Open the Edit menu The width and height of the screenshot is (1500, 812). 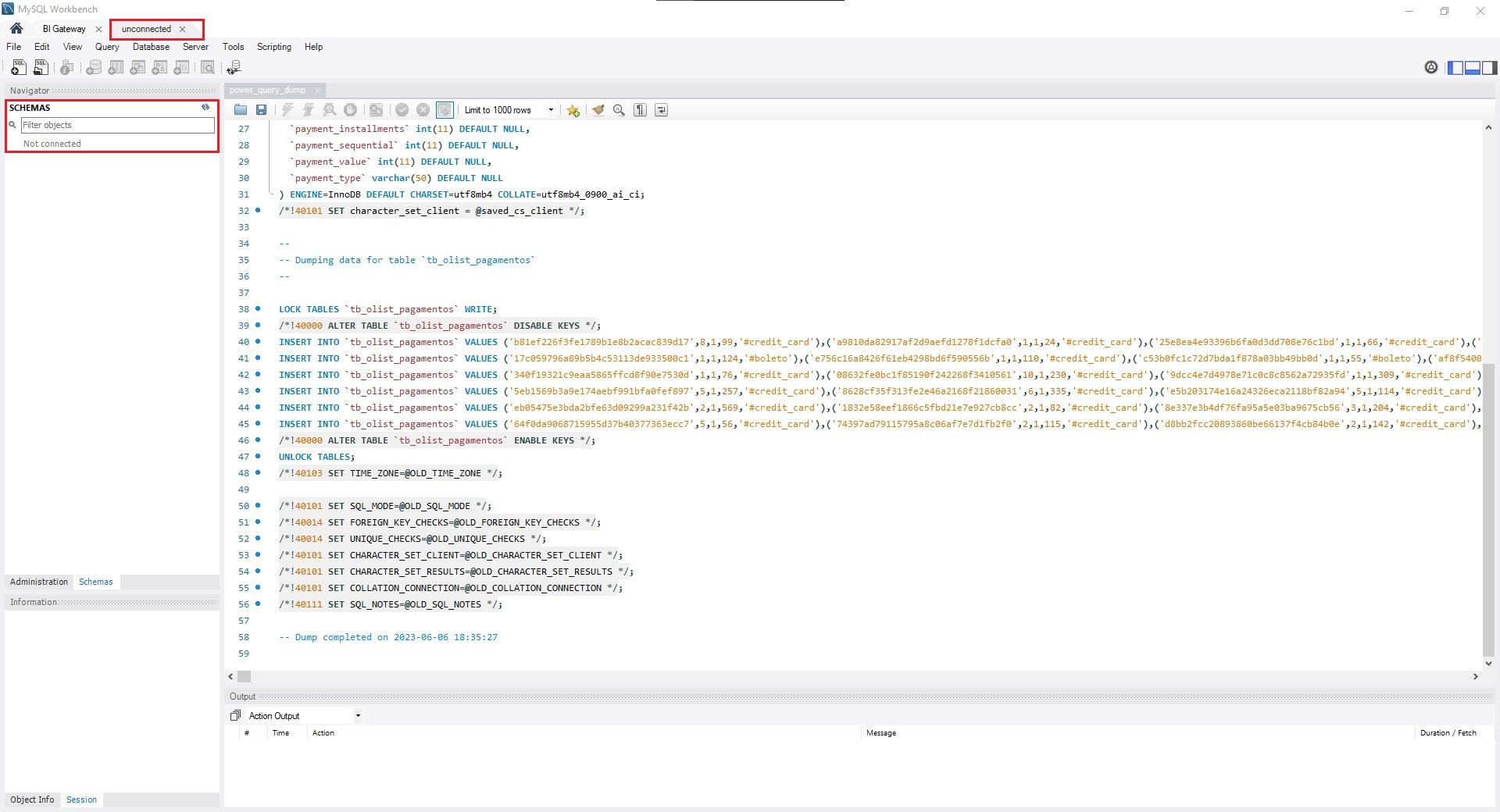click(42, 47)
